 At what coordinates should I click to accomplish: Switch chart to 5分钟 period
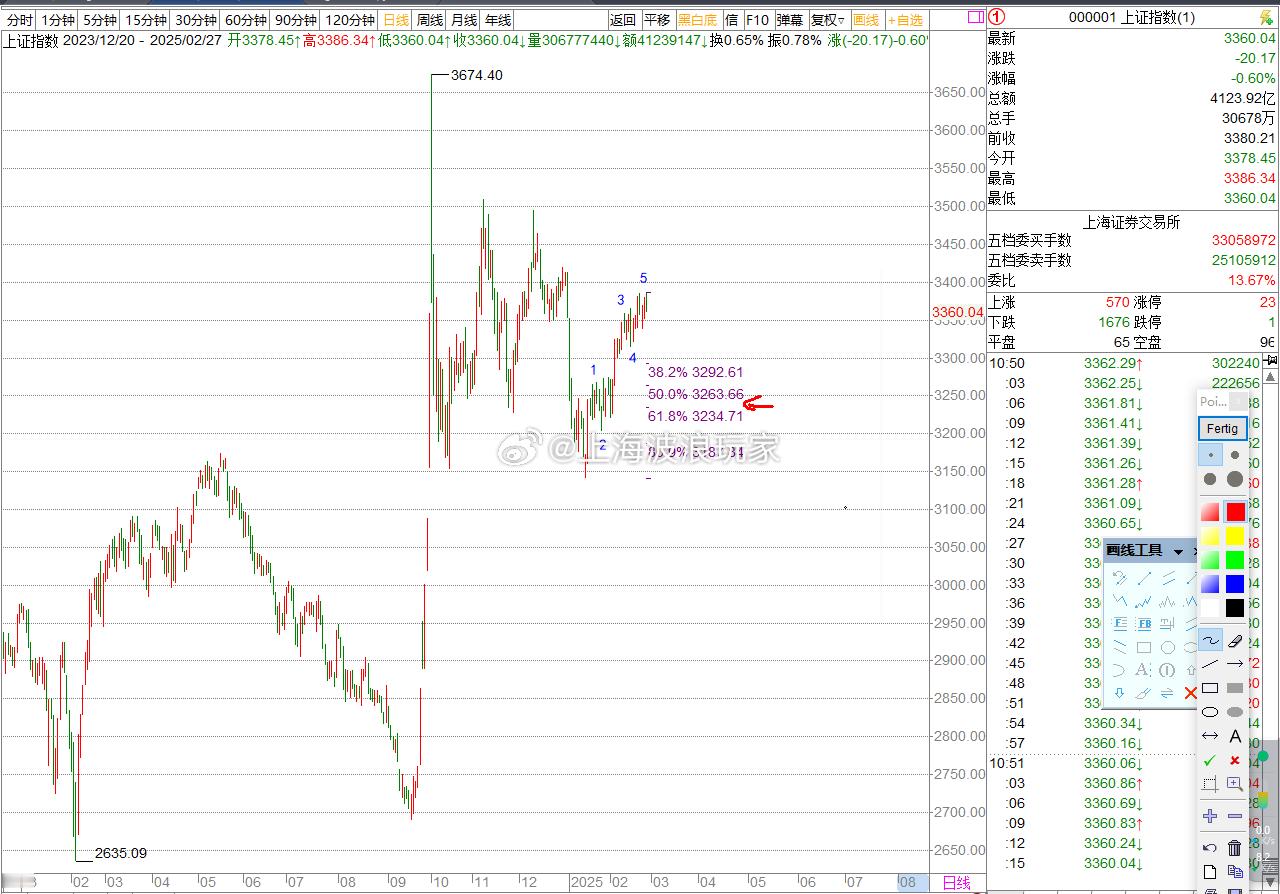[x=99, y=20]
